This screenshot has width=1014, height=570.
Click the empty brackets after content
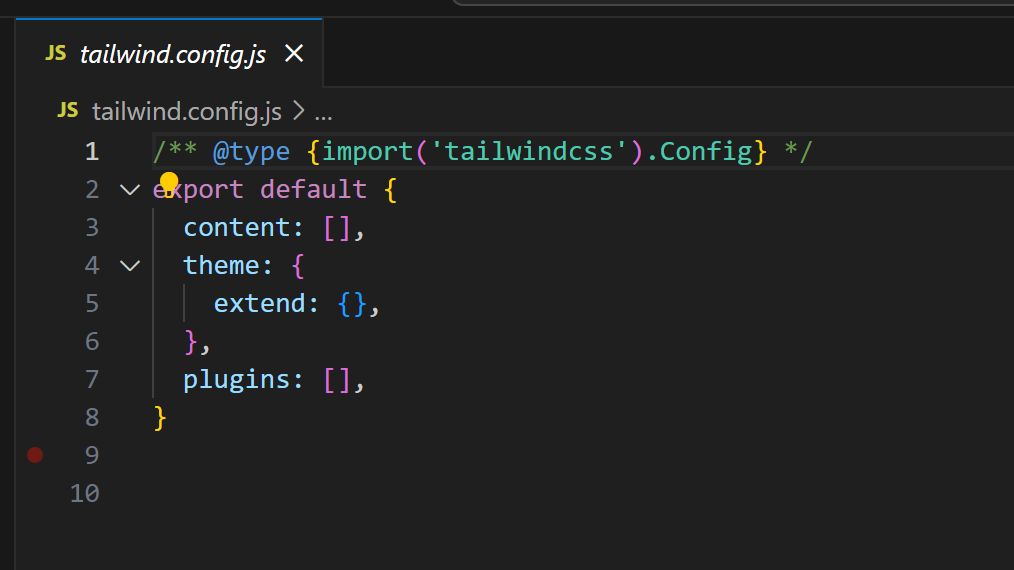click(x=337, y=228)
